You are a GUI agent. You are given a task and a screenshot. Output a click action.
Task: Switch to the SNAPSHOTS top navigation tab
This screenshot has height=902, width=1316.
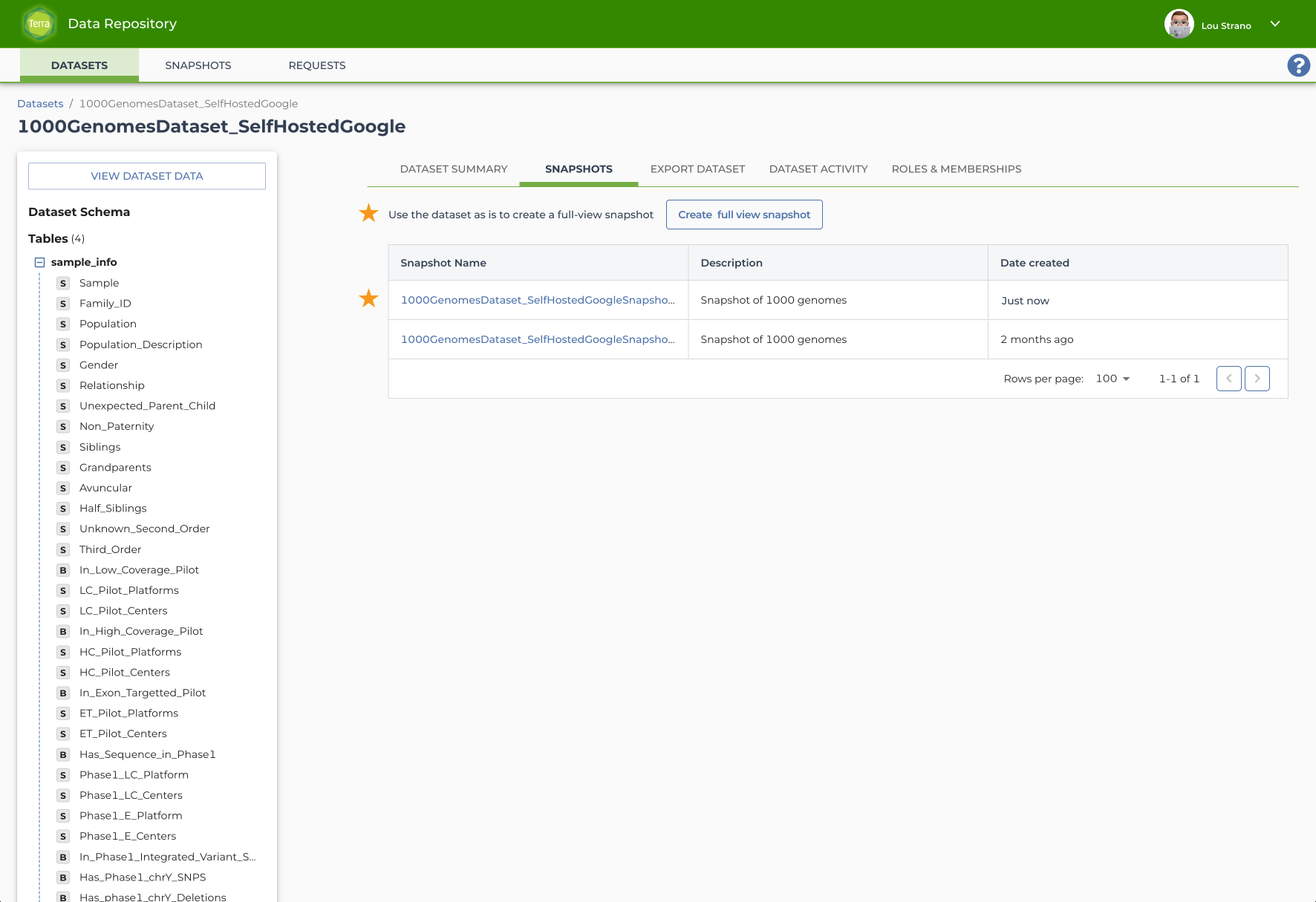click(198, 65)
